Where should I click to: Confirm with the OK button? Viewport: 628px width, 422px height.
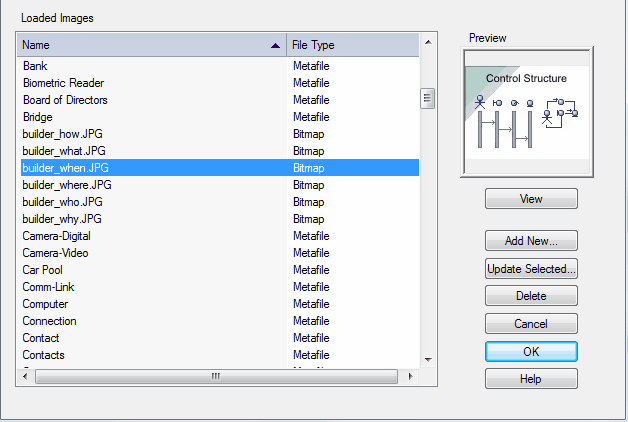531,352
